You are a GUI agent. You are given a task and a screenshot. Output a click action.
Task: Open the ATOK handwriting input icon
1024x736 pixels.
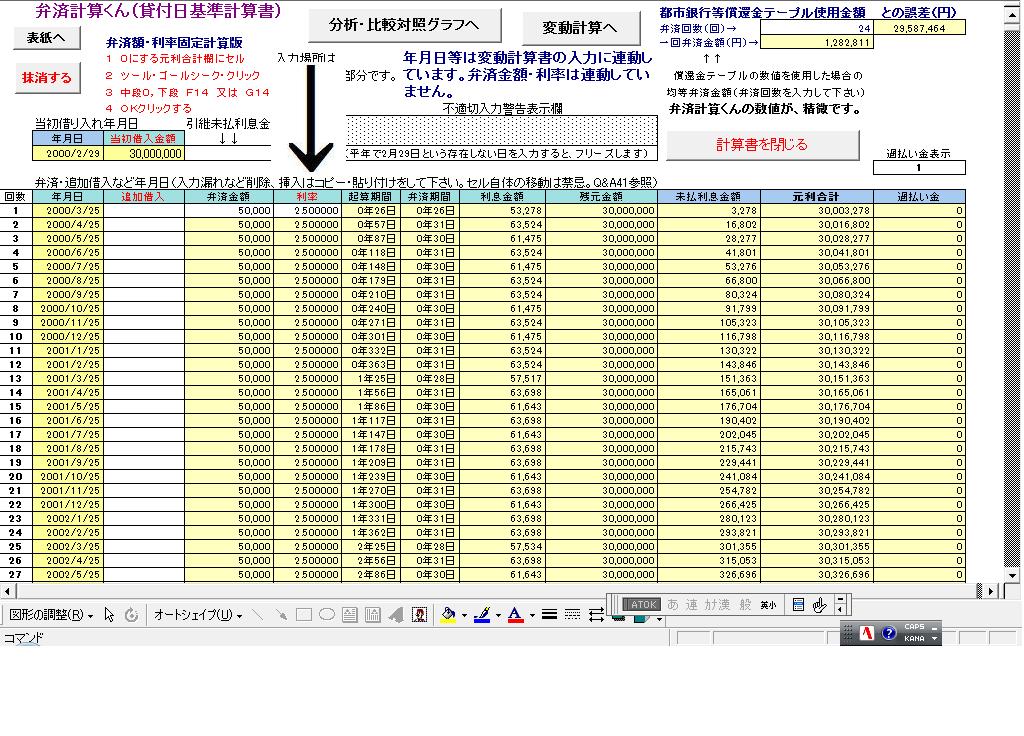(820, 605)
